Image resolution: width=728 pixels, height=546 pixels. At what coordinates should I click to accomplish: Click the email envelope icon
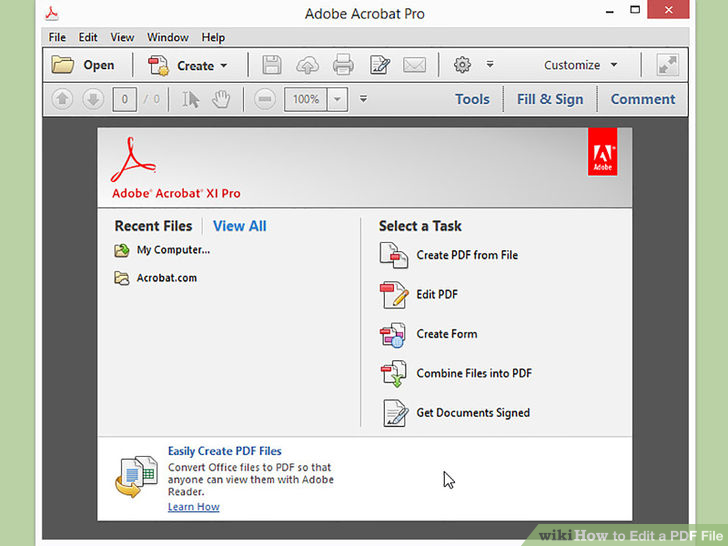pos(415,65)
